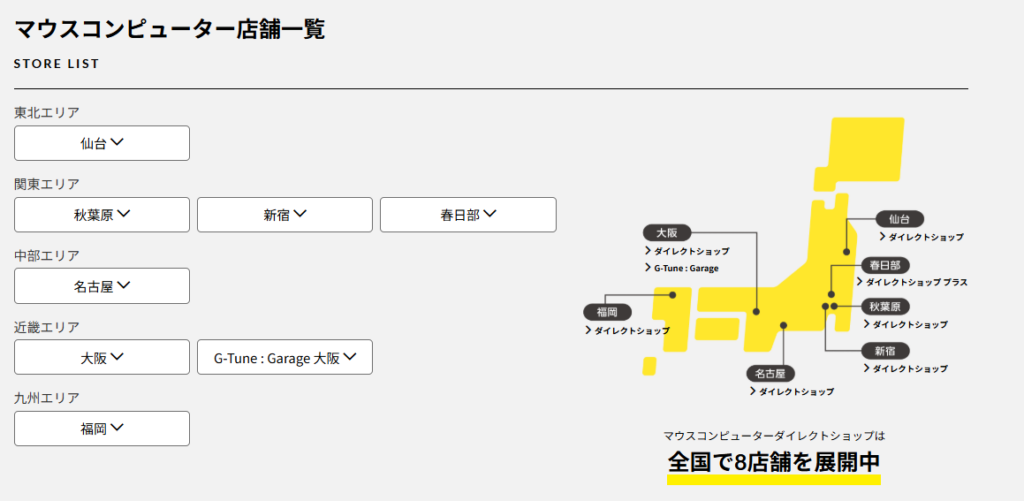Click the 福岡 label on the map

pyautogui.click(x=607, y=311)
